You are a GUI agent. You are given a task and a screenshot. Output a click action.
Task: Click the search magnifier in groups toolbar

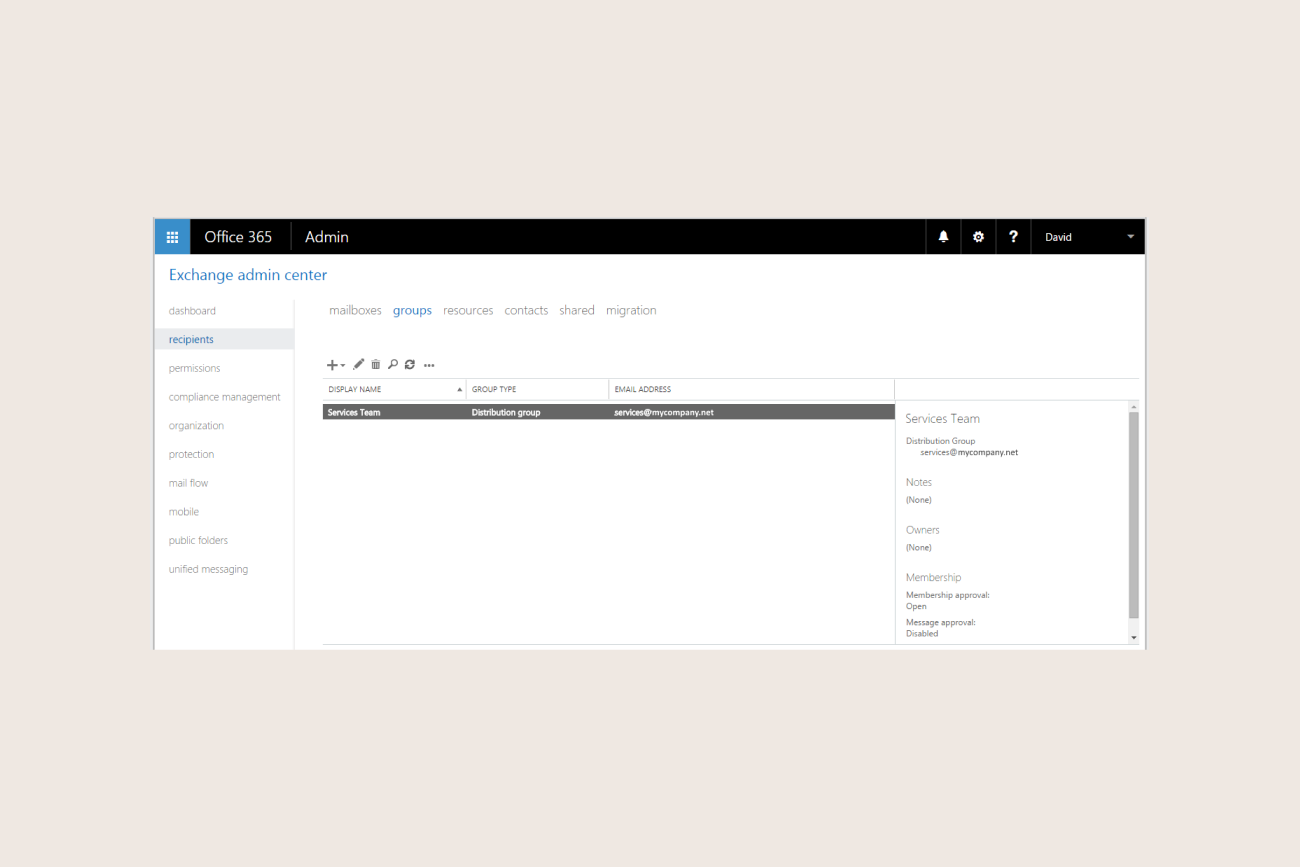pos(393,365)
